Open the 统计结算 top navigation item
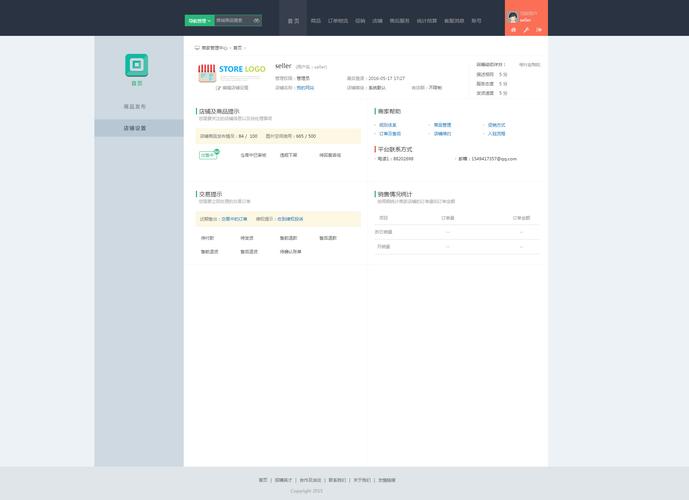689x500 pixels. (427, 20)
